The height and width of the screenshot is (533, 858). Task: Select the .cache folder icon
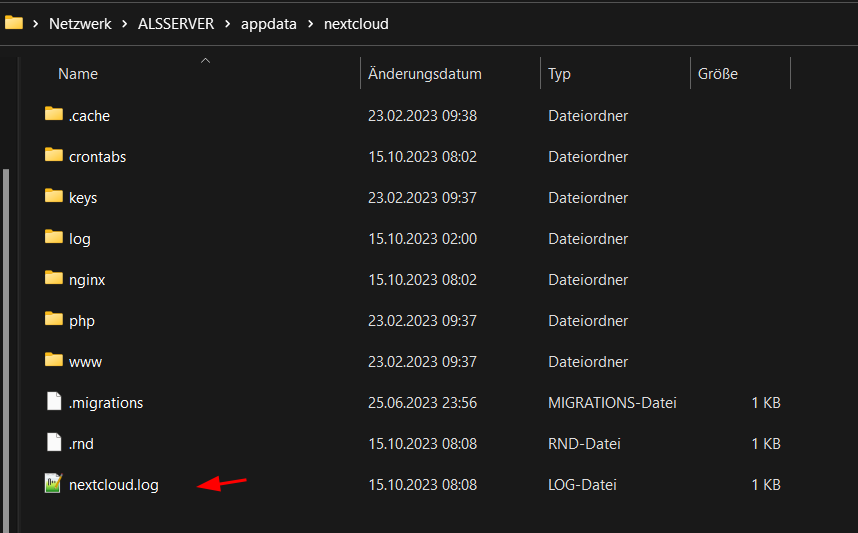pyautogui.click(x=54, y=114)
